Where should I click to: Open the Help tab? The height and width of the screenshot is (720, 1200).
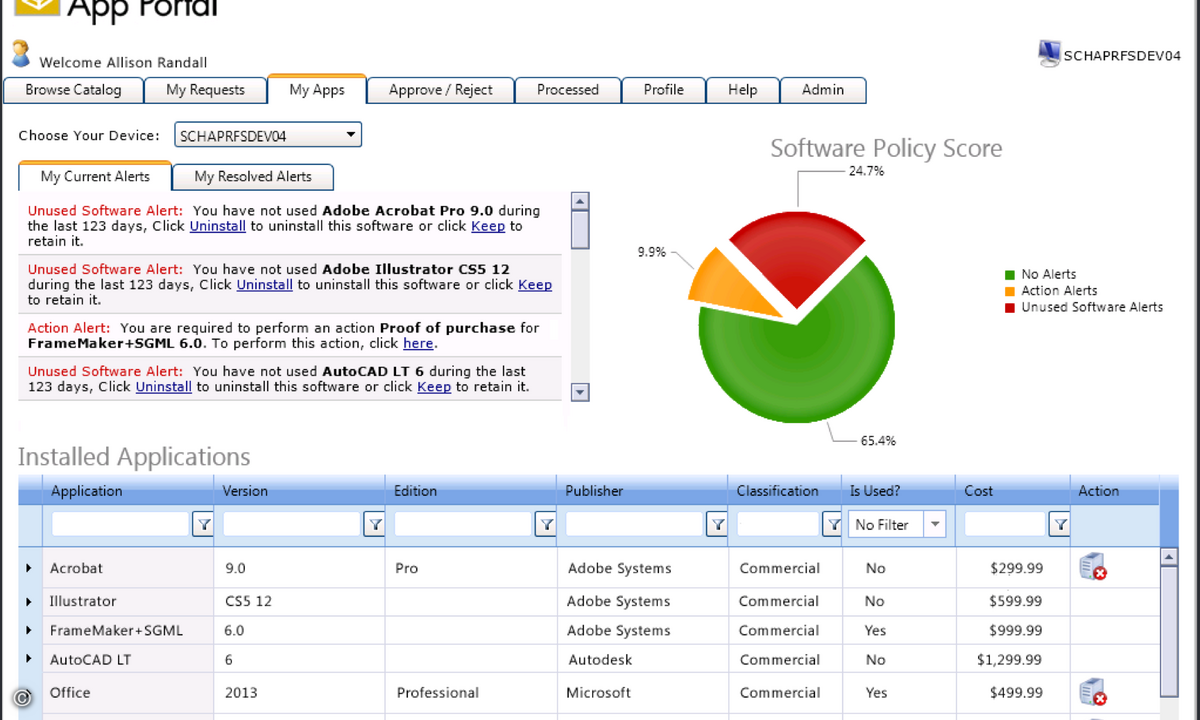(742, 90)
